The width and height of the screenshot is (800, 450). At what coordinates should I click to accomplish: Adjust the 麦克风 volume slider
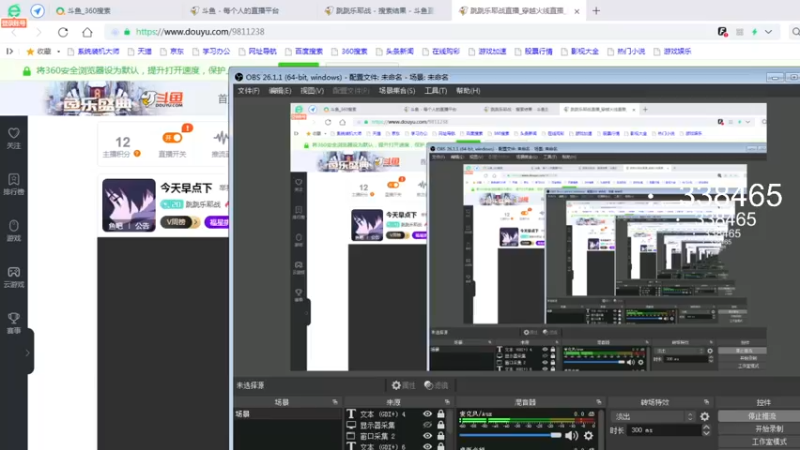[510, 435]
